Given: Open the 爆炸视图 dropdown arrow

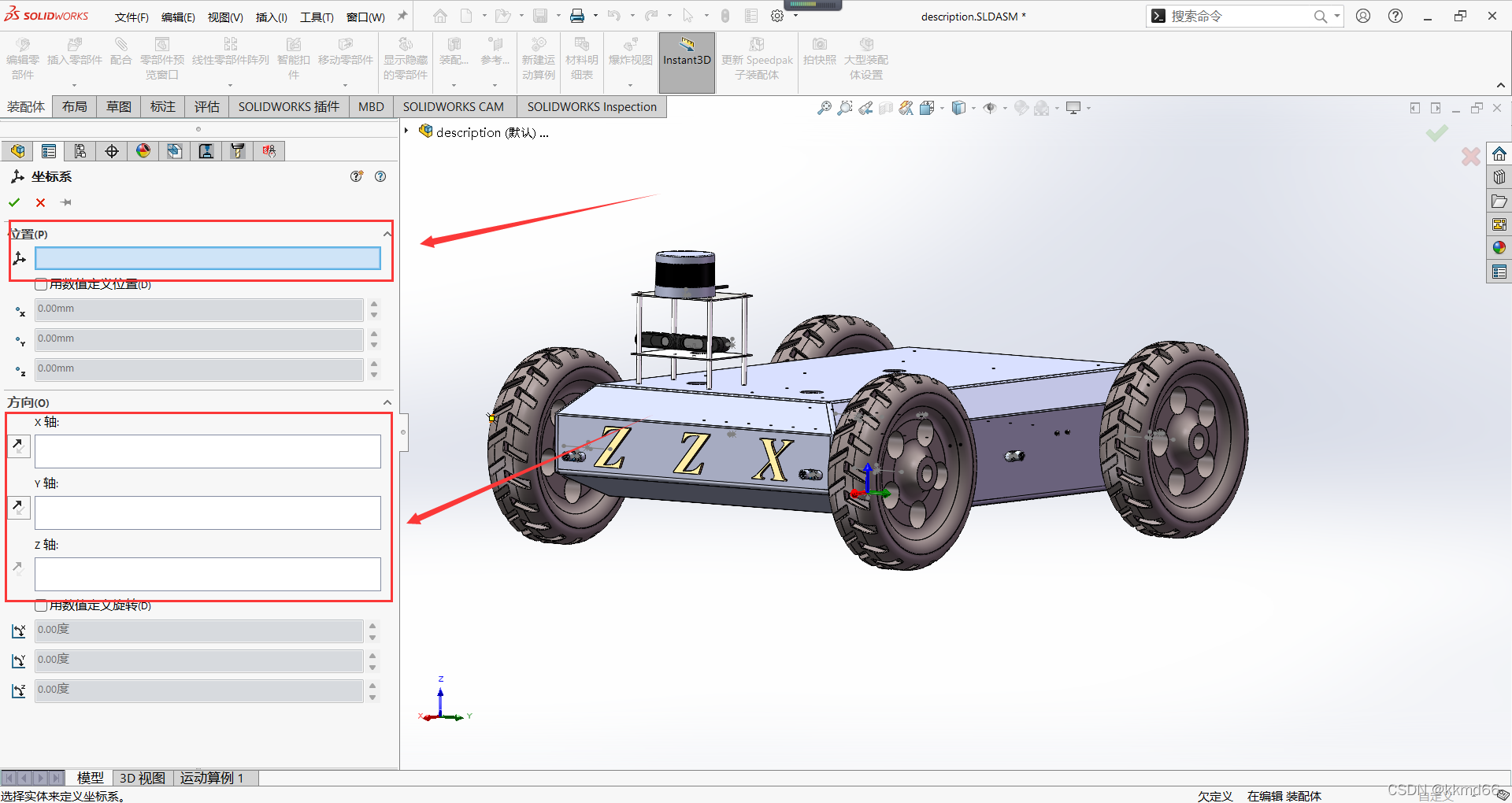Looking at the screenshot, I should [x=630, y=85].
